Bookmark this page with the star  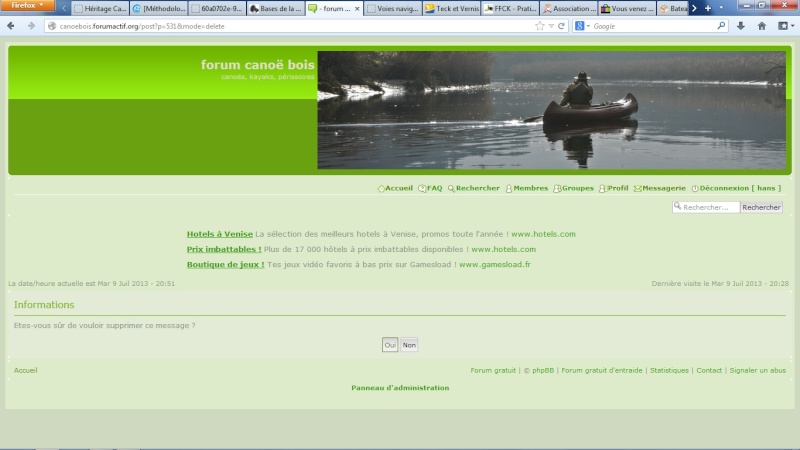coord(540,26)
